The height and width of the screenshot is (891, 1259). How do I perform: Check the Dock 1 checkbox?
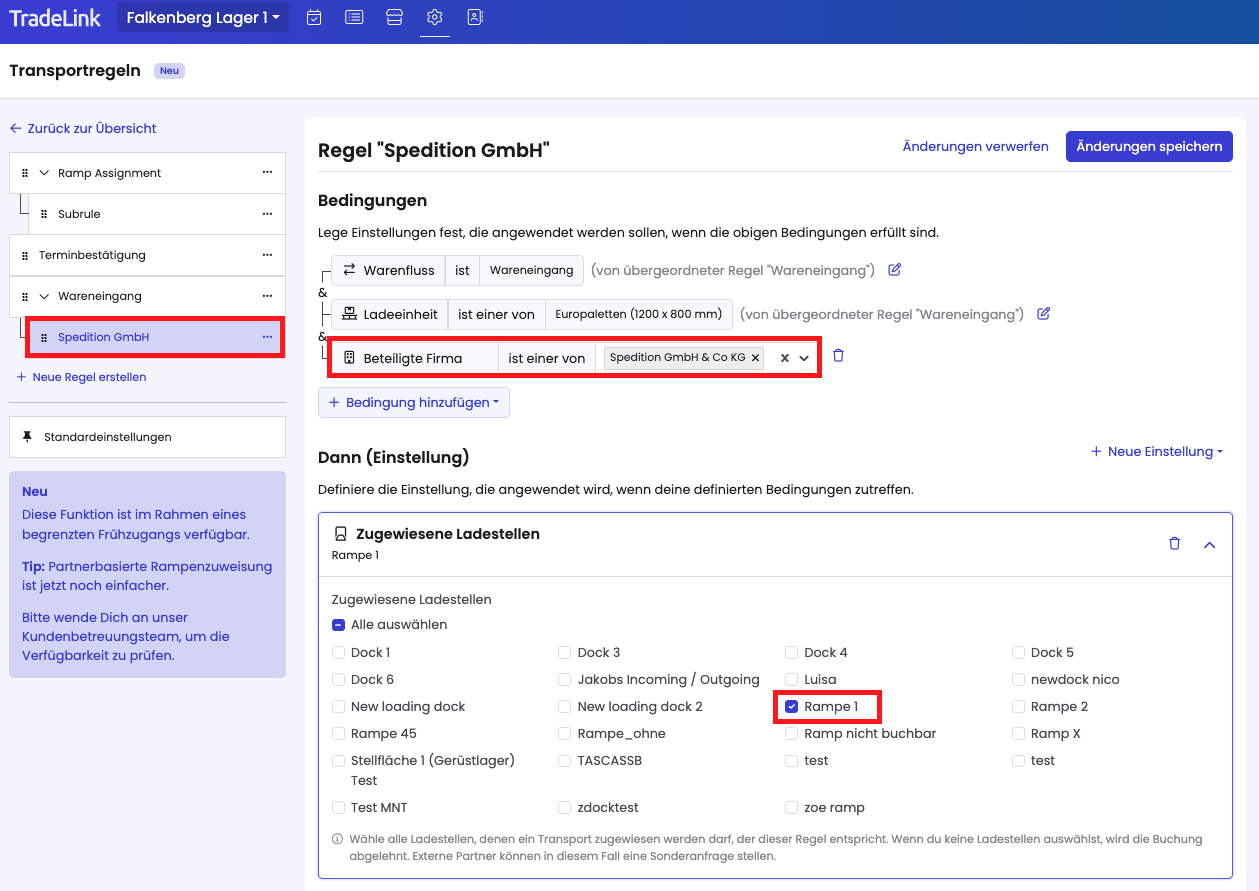point(338,653)
